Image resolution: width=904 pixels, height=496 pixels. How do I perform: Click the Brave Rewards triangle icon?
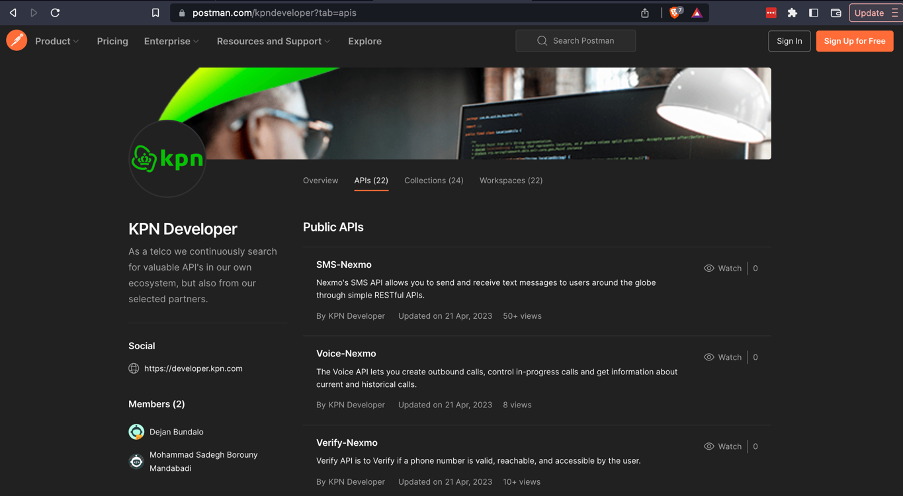pos(697,13)
